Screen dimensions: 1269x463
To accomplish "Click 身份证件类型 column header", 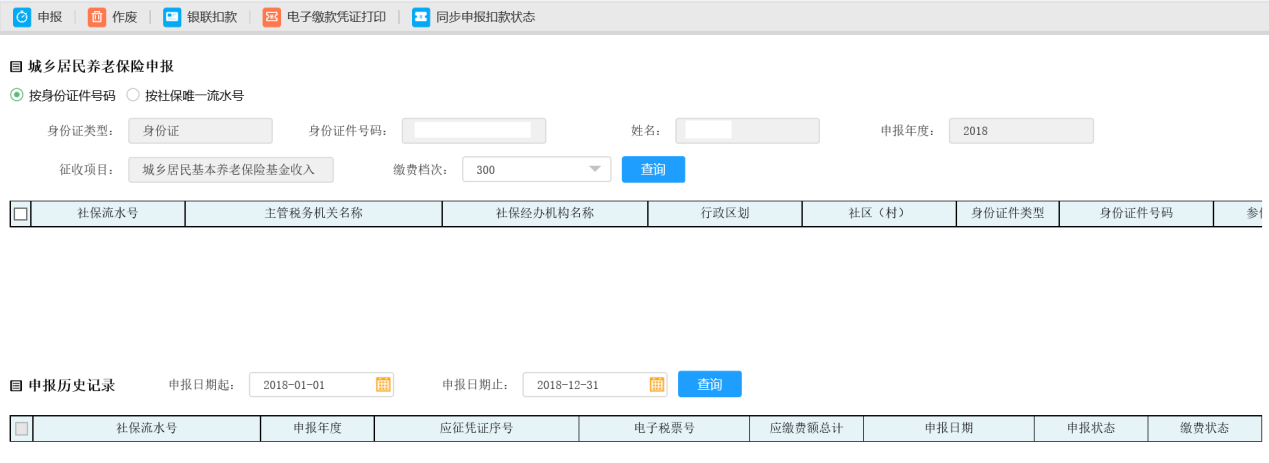I will pos(1008,214).
